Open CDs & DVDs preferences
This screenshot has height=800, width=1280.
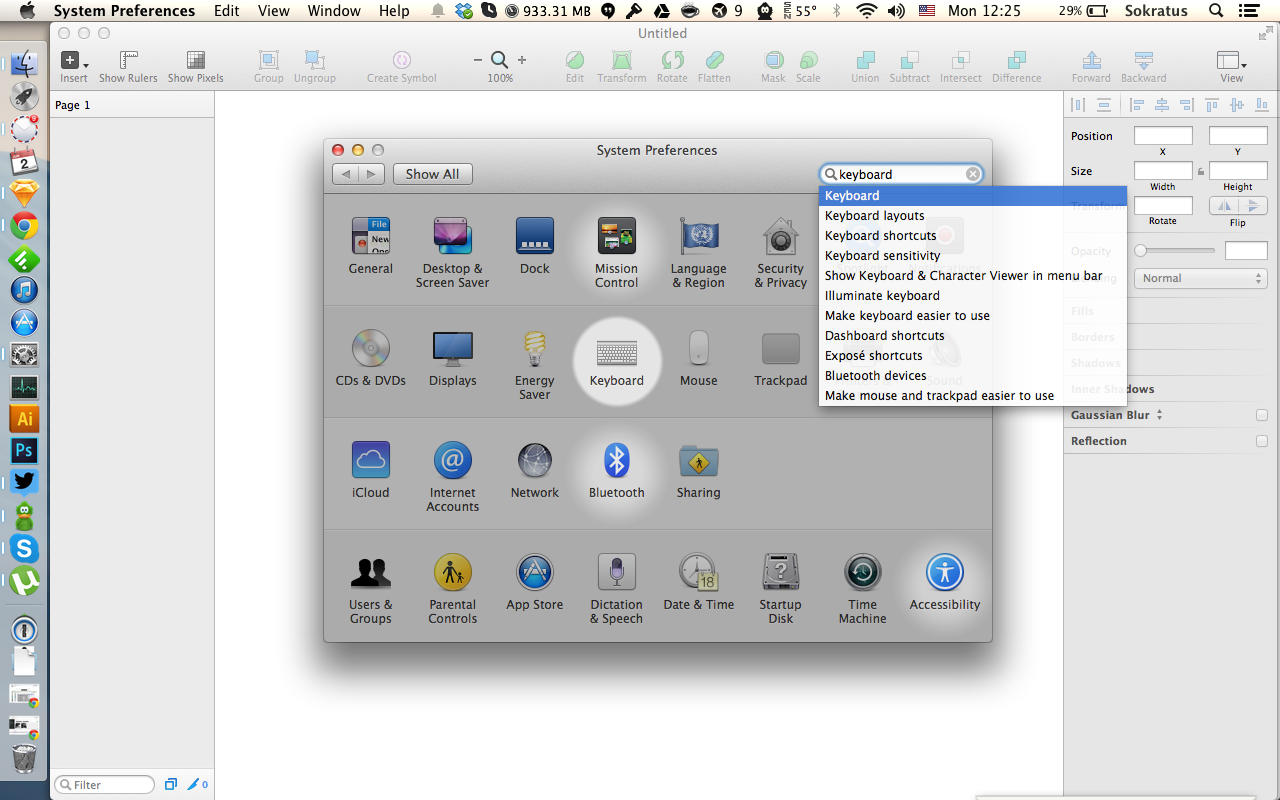(370, 358)
